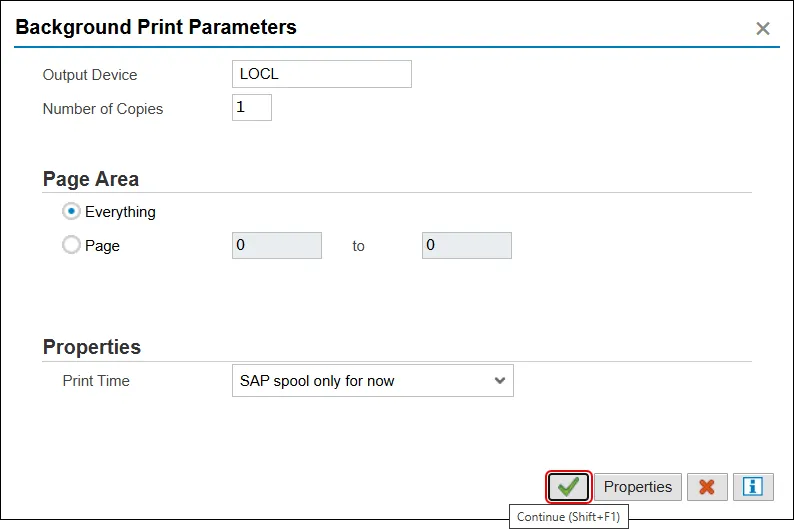This screenshot has width=794, height=529.
Task: Click the Continue (Shift+F1) tooltip
Action: [568, 517]
